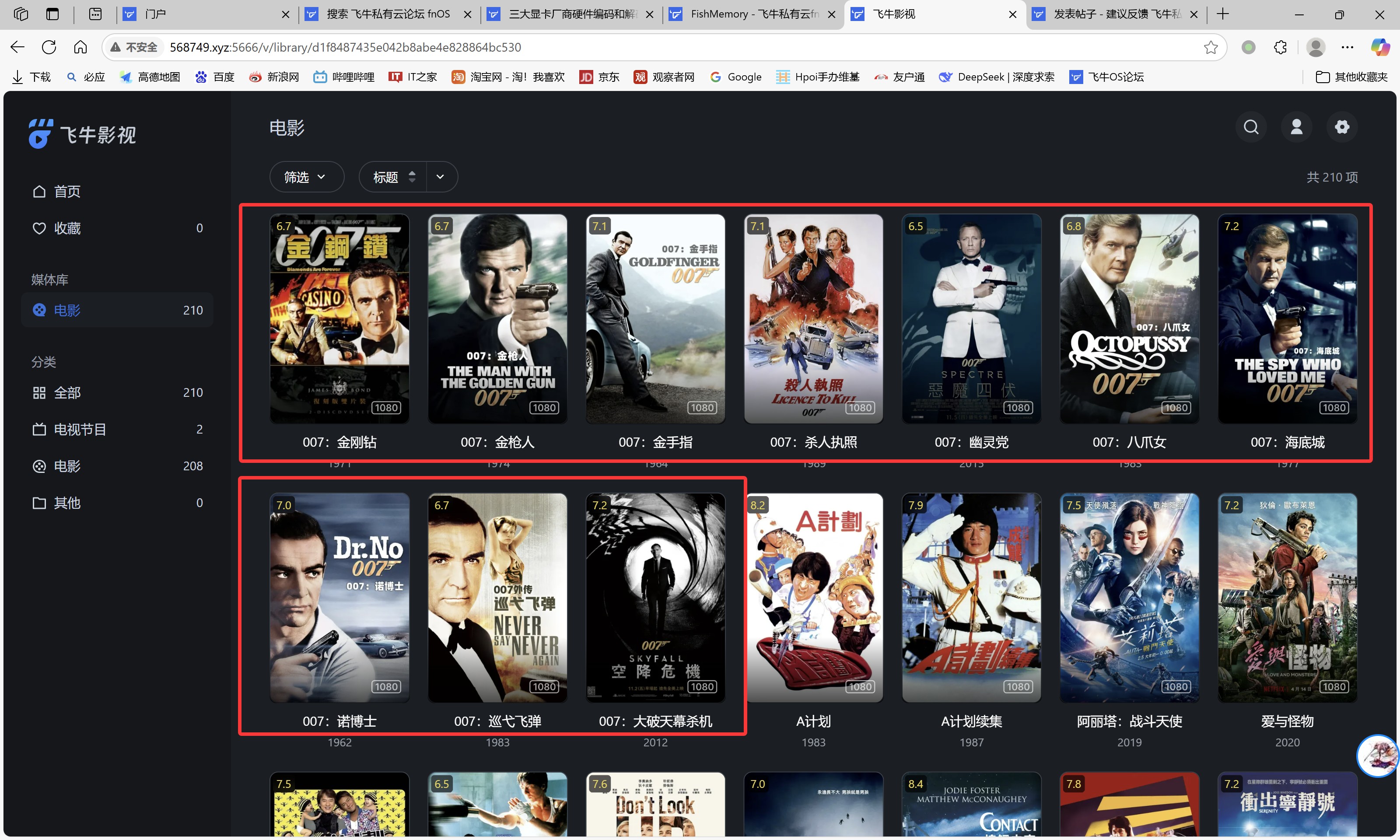Open 007：巡弋飞弹 movie poster

click(x=497, y=598)
